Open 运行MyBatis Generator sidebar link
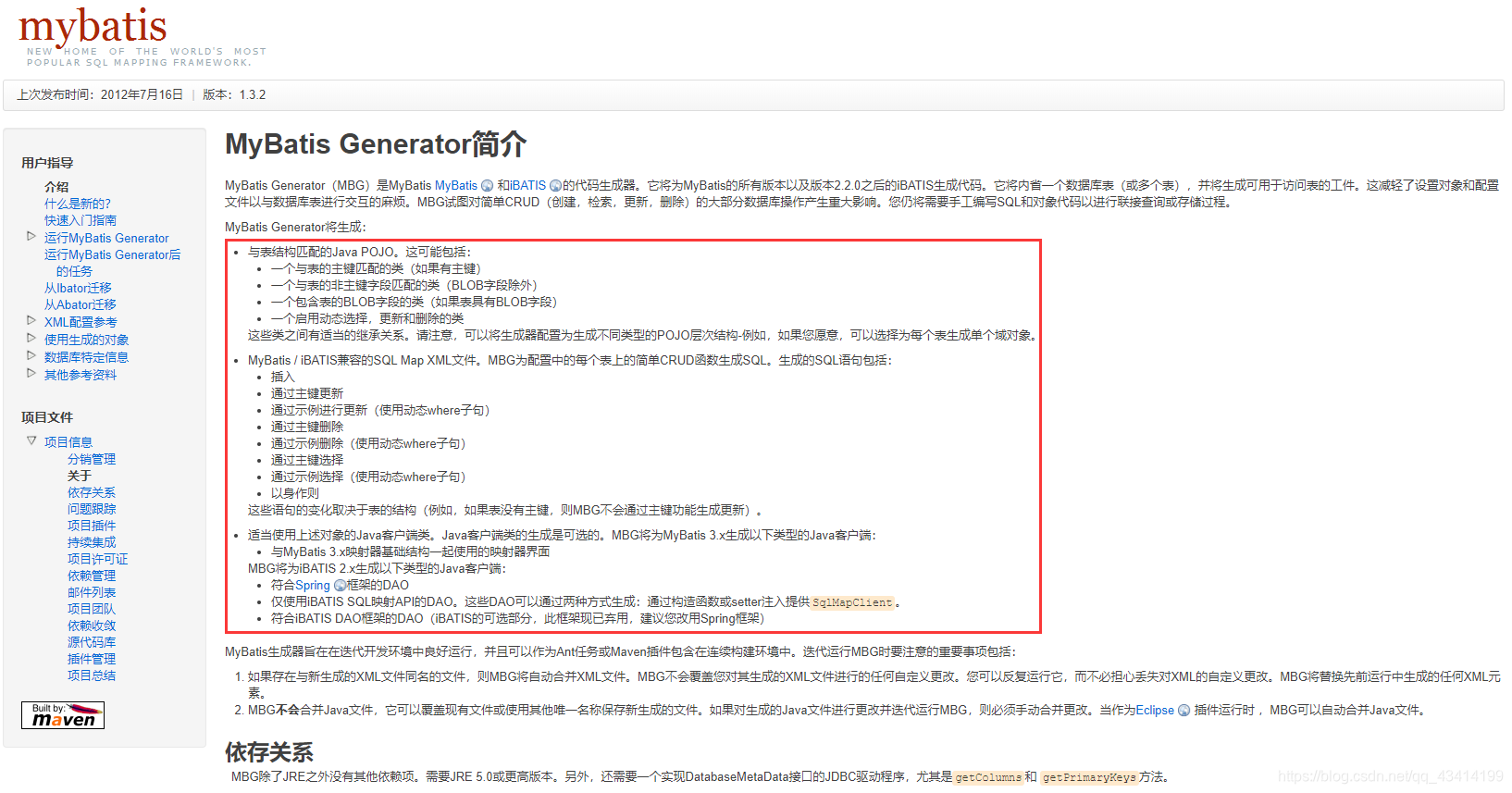Image resolution: width=1512 pixels, height=793 pixels. 106,238
